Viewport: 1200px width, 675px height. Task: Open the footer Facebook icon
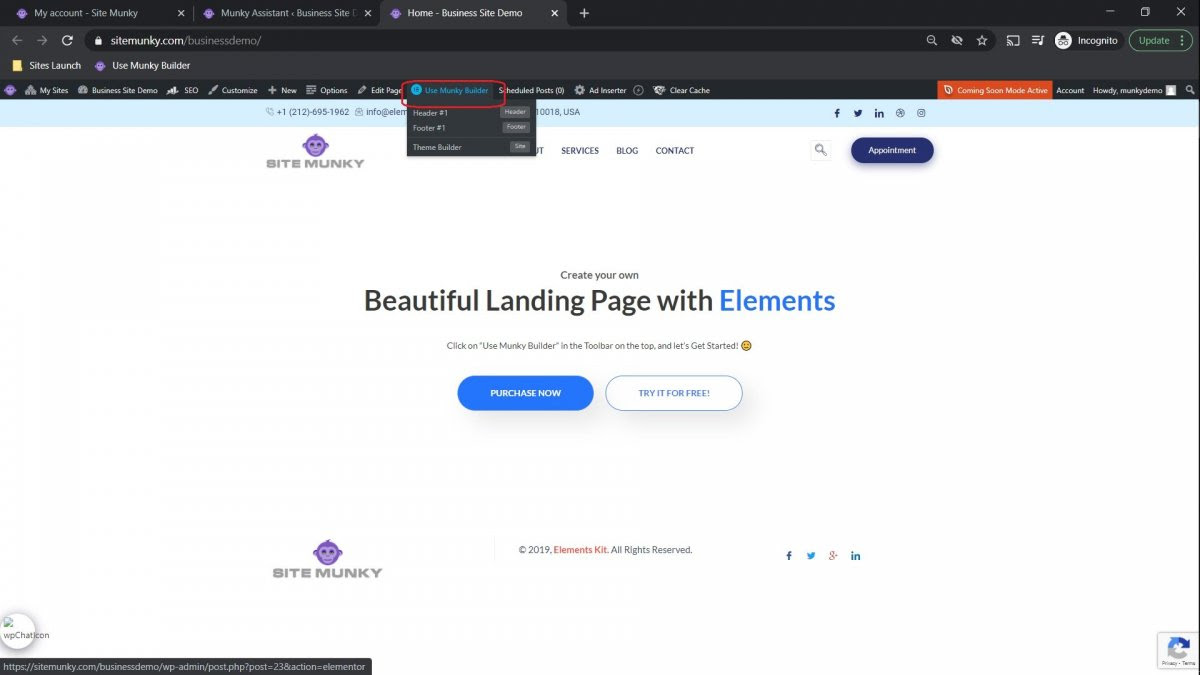coord(789,556)
